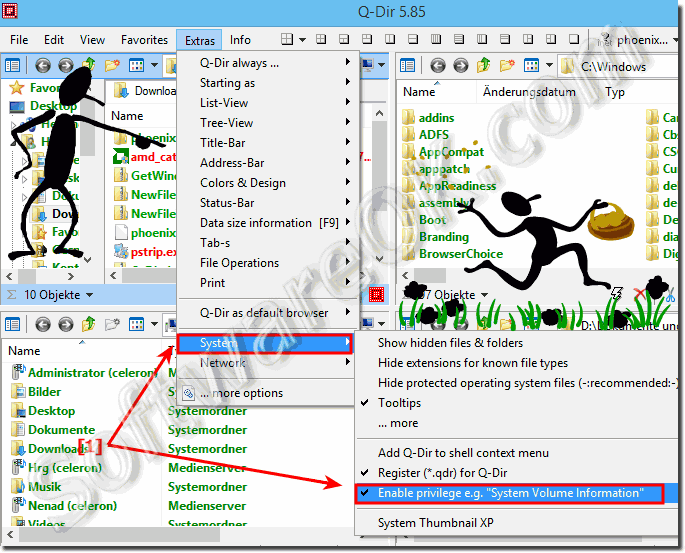Viewport: 685px width, 553px height.
Task: Open Q-Dir as default browser submenu
Action: 268,313
